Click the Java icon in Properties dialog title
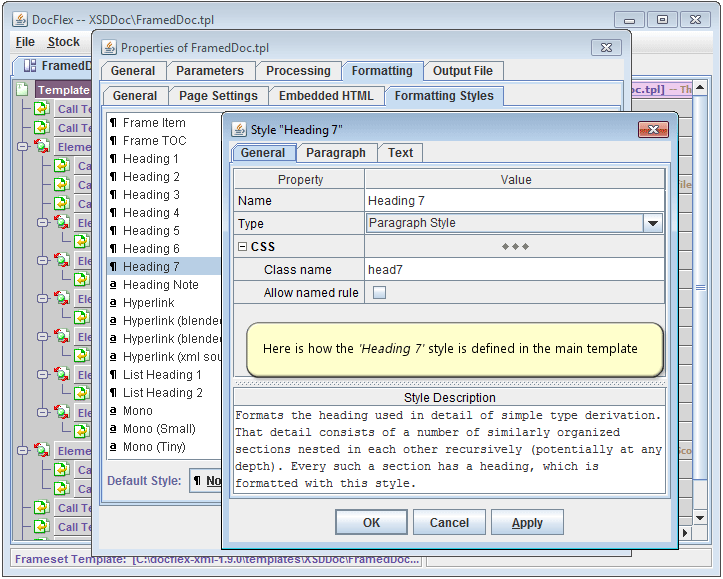Screen dimensions: 723x579 coord(109,47)
